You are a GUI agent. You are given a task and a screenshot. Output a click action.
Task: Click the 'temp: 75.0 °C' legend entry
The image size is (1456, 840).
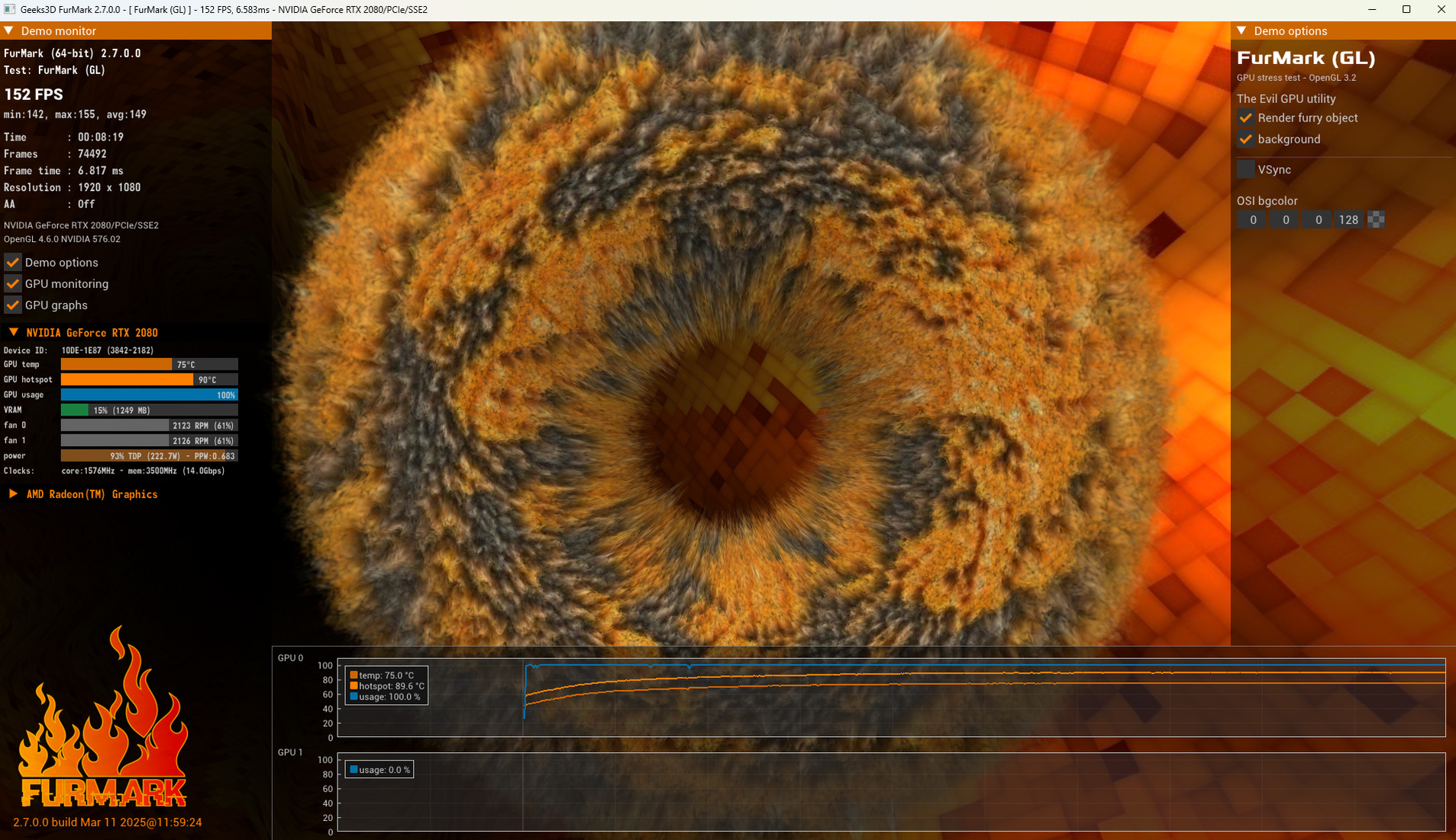point(382,675)
